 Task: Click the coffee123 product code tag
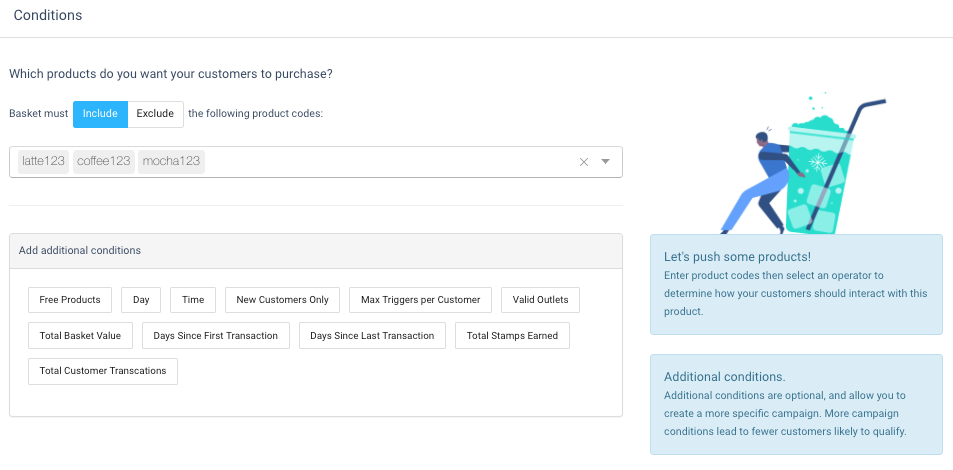pyautogui.click(x=104, y=162)
